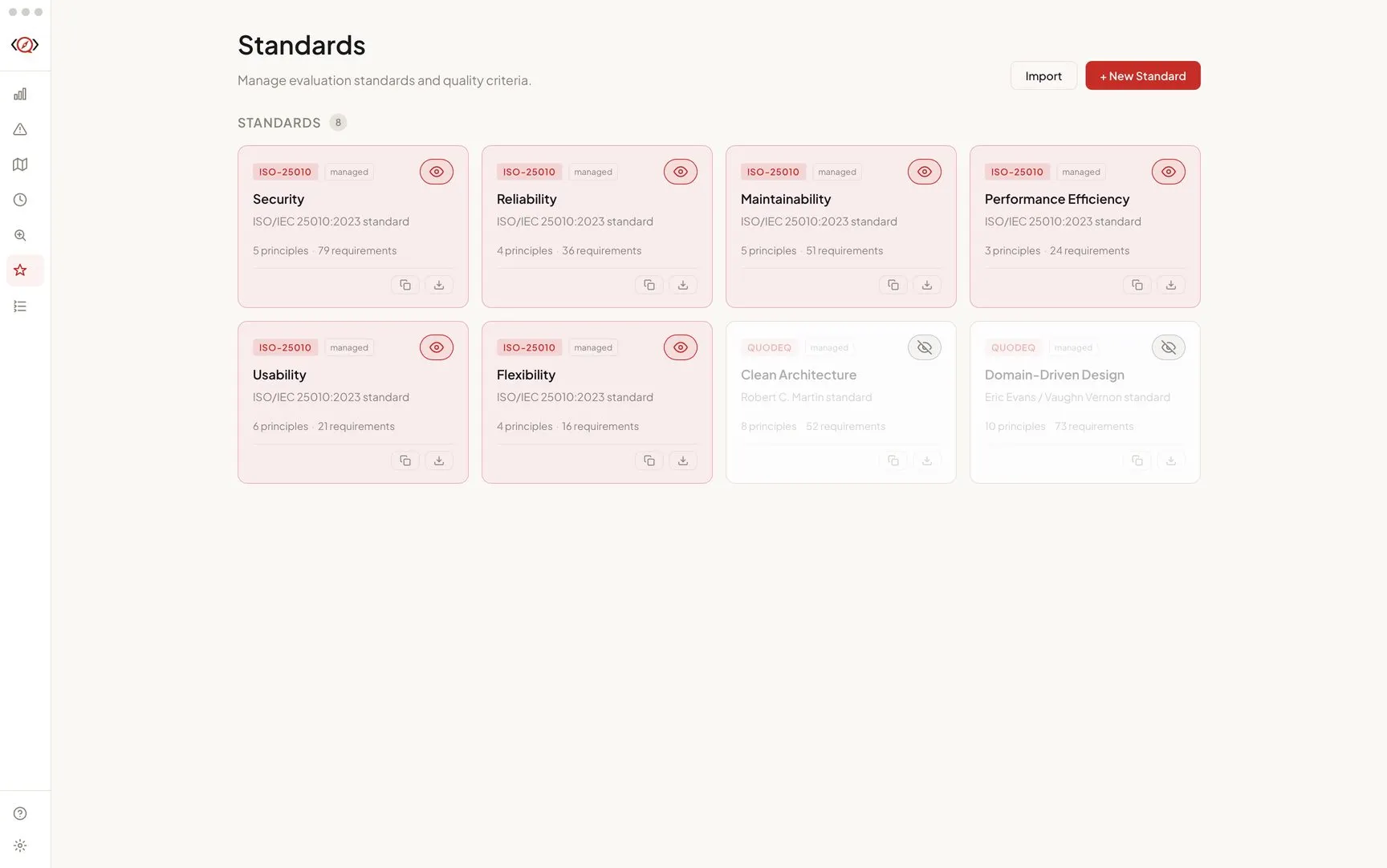The image size is (1387, 868).
Task: Open settings gear icon in sidebar
Action: click(20, 846)
